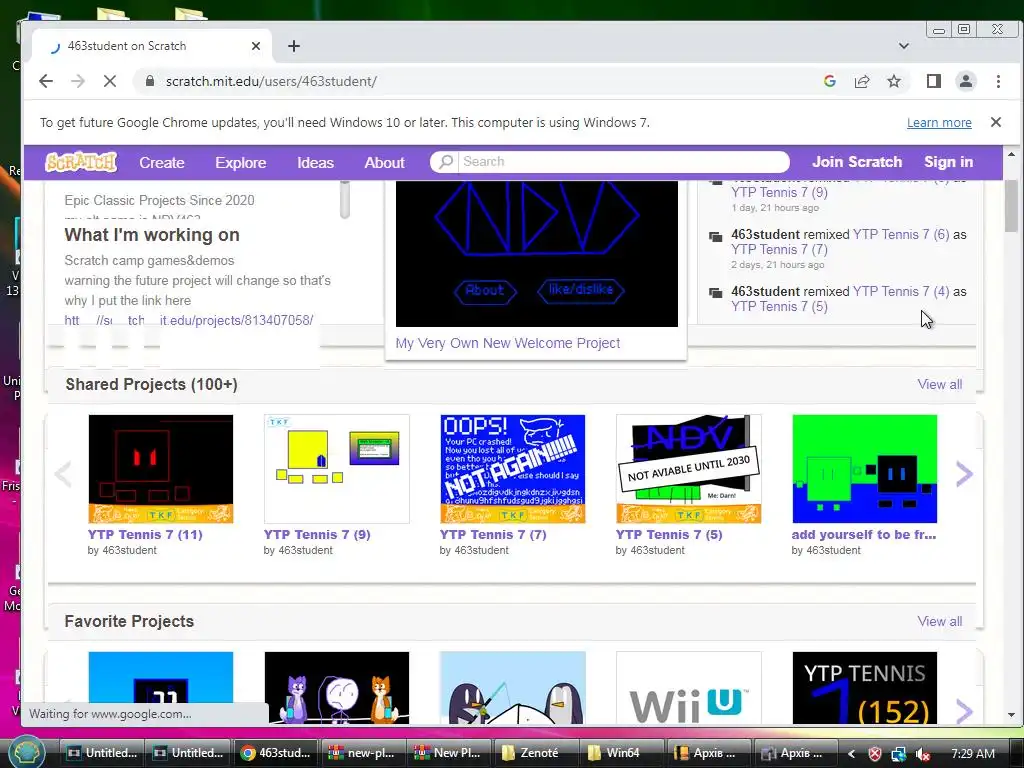The height and width of the screenshot is (768, 1024).
Task: Click the magnifier icon in Scratch search
Action: [x=446, y=161]
